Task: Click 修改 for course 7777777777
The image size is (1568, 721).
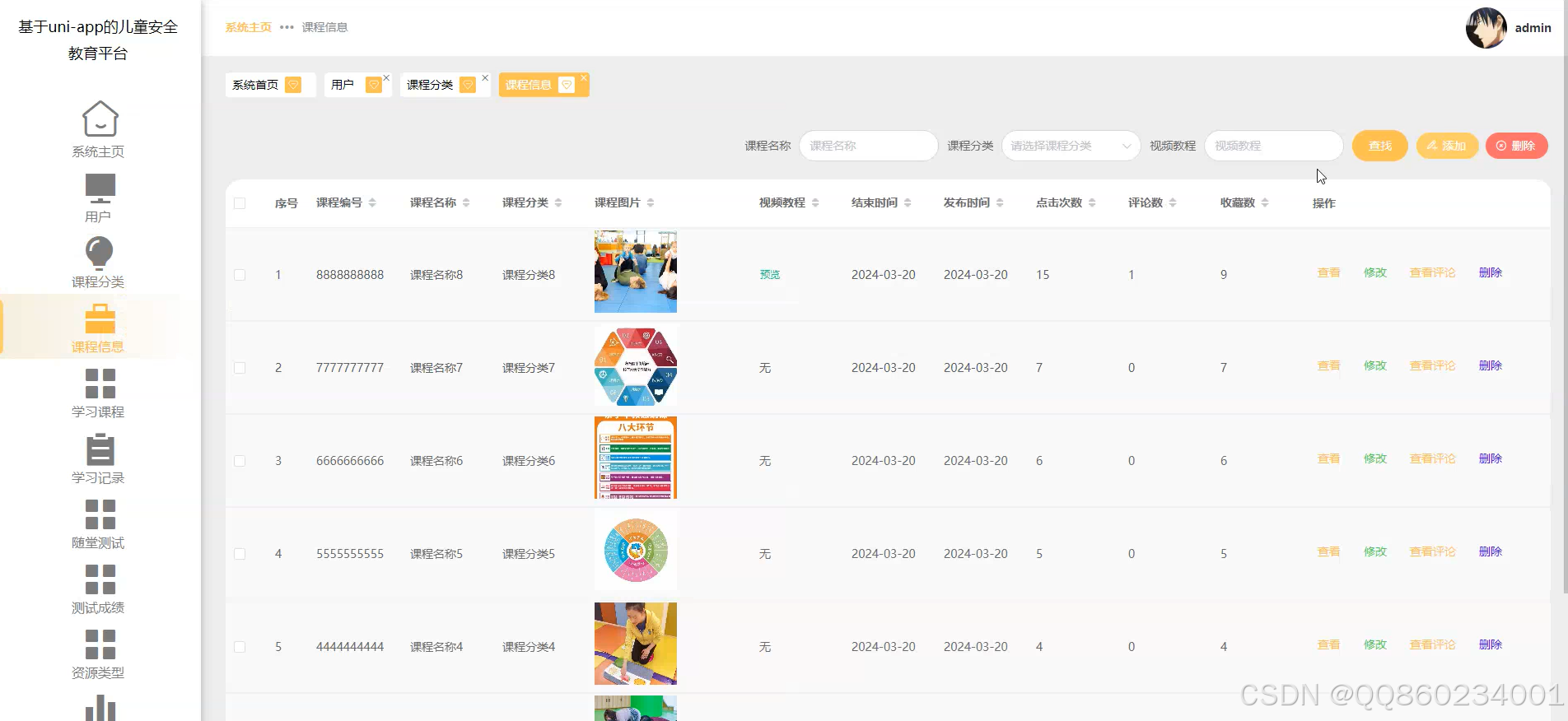Action: tap(1375, 365)
